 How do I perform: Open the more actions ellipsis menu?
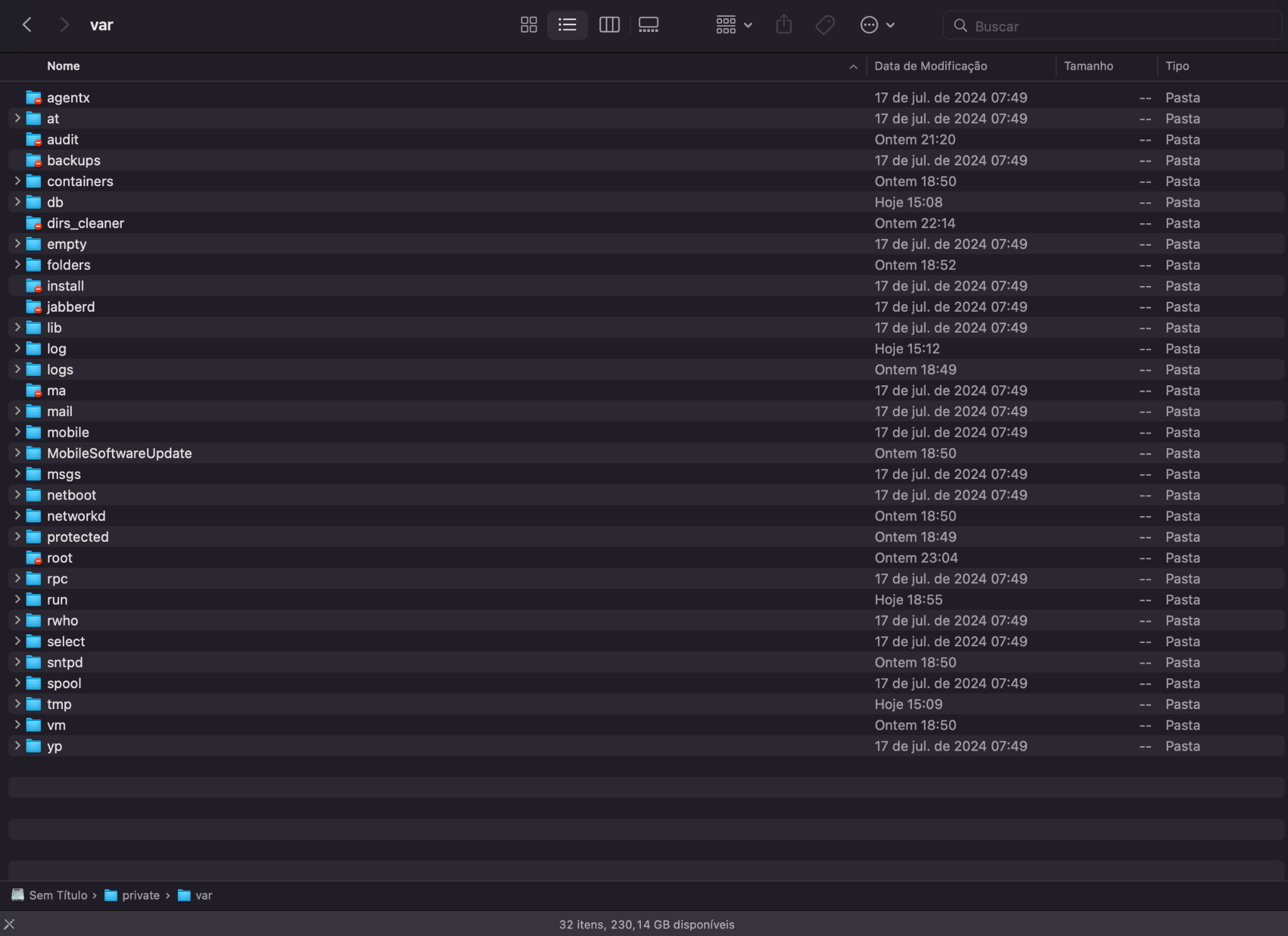pyautogui.click(x=877, y=25)
